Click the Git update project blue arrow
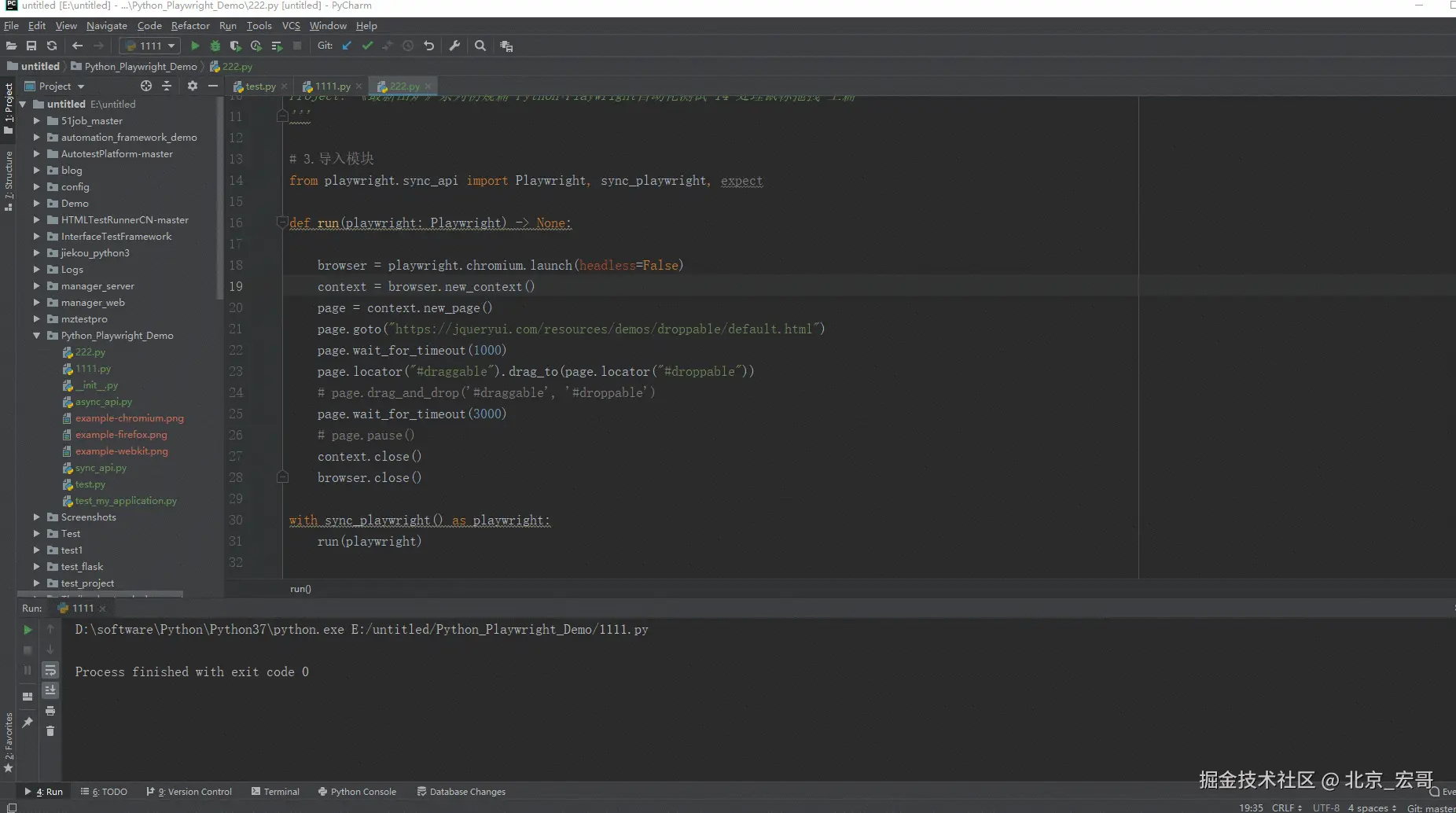 click(x=347, y=46)
